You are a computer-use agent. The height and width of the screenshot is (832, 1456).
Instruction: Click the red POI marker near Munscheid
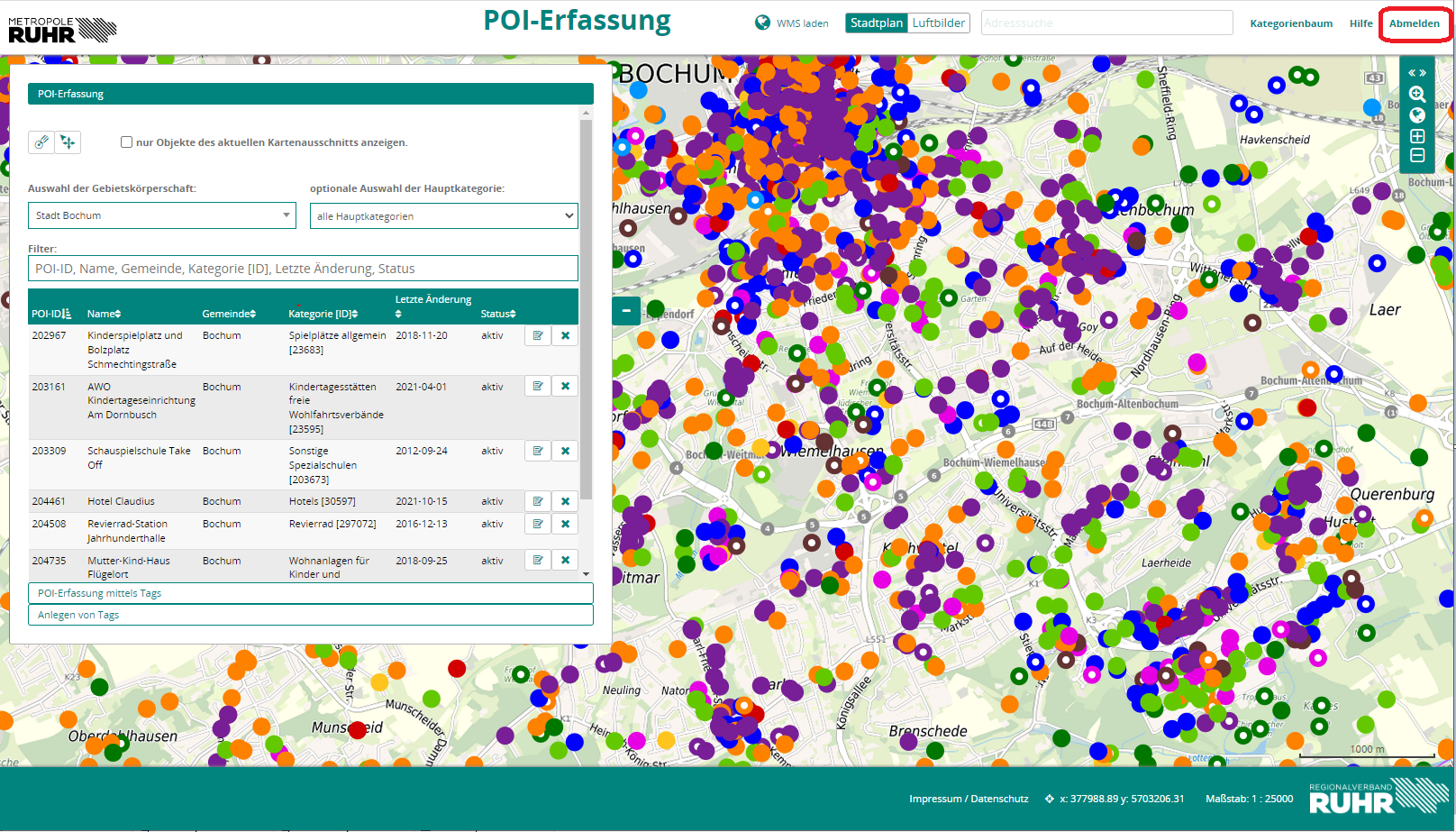358,728
